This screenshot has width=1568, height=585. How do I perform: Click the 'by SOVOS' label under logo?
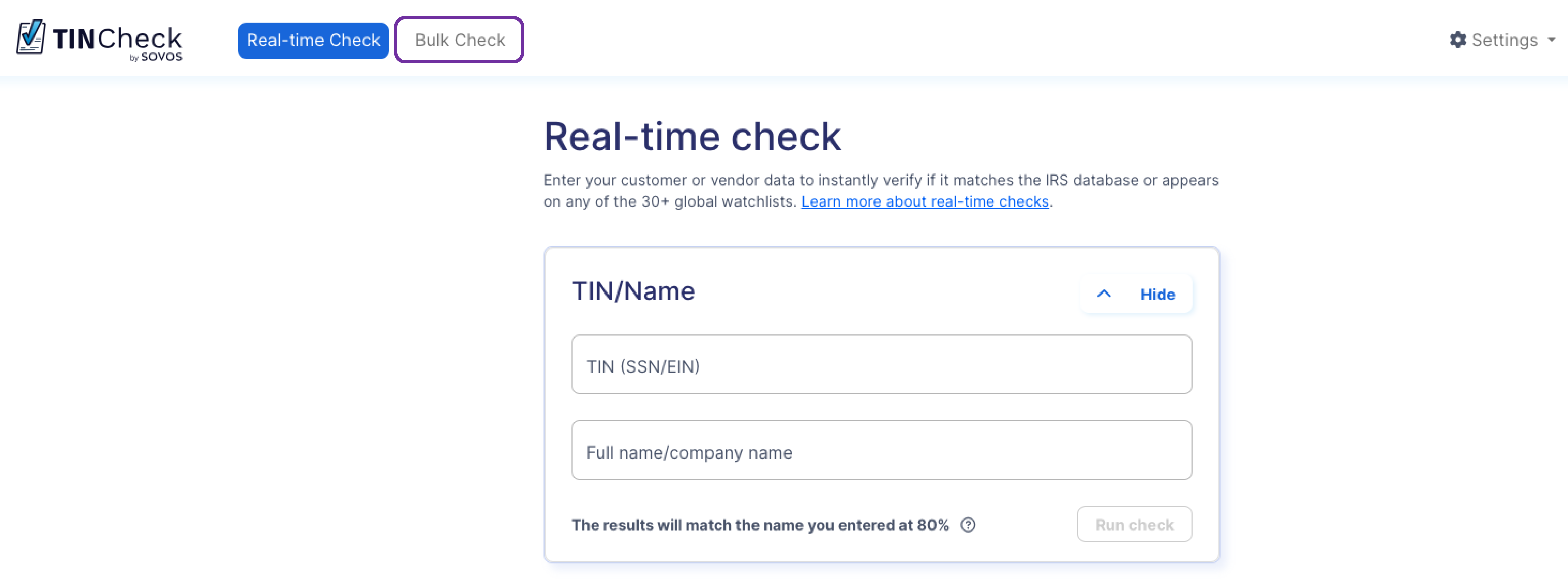(x=156, y=56)
